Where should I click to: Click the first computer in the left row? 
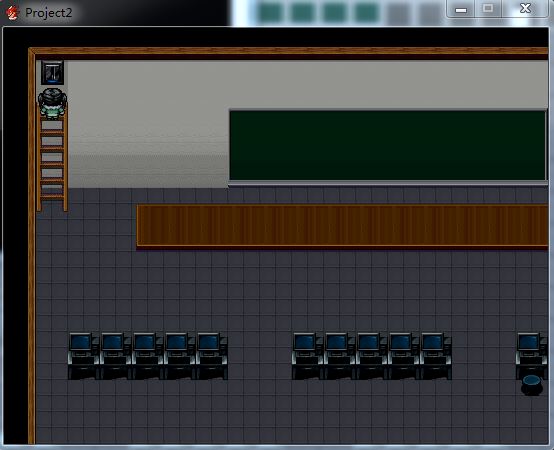coord(83,356)
